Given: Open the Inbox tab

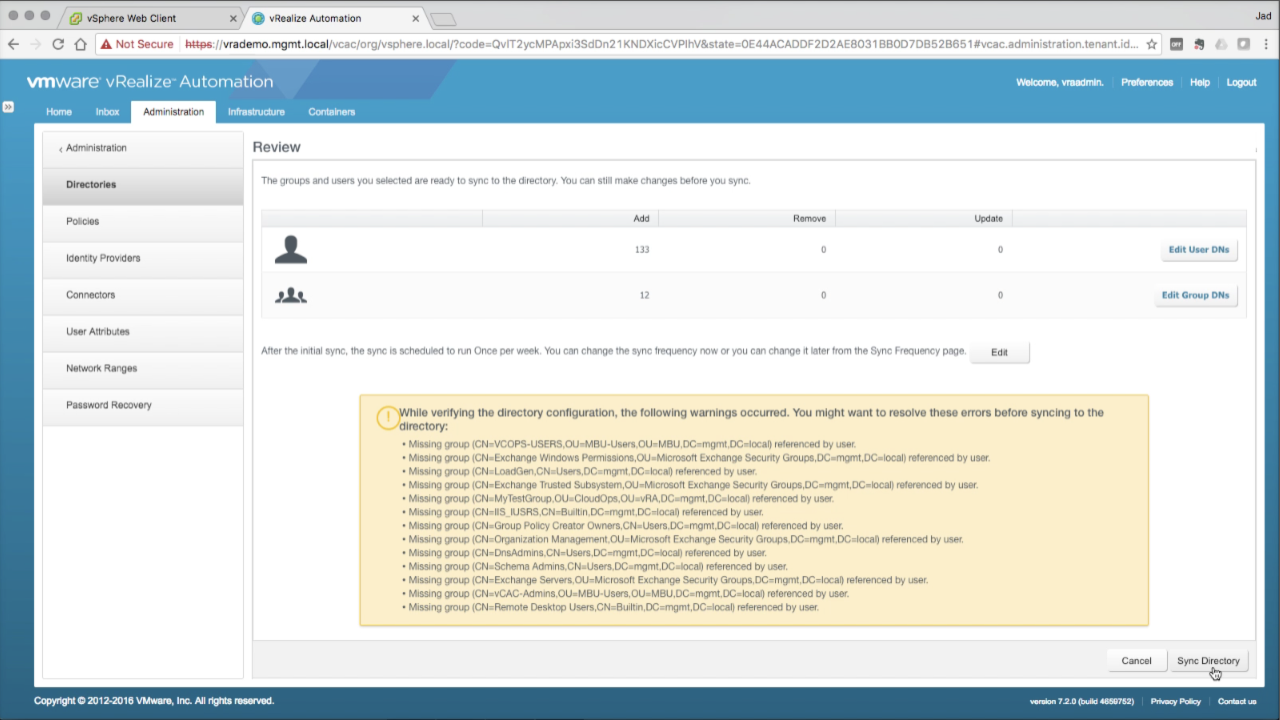Looking at the screenshot, I should (107, 112).
